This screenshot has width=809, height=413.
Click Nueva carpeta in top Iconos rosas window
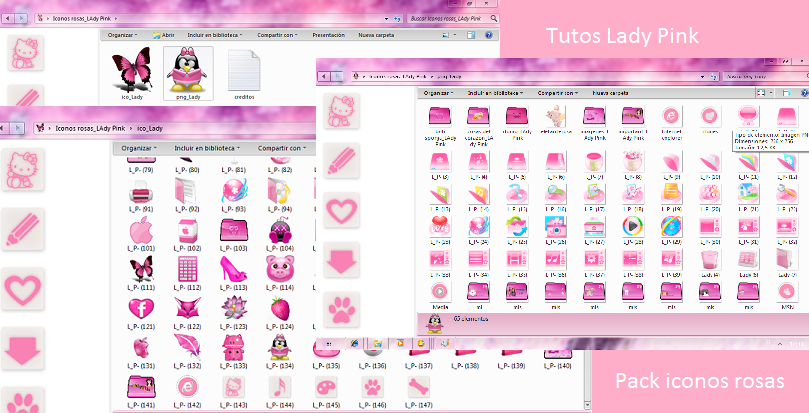pos(376,35)
